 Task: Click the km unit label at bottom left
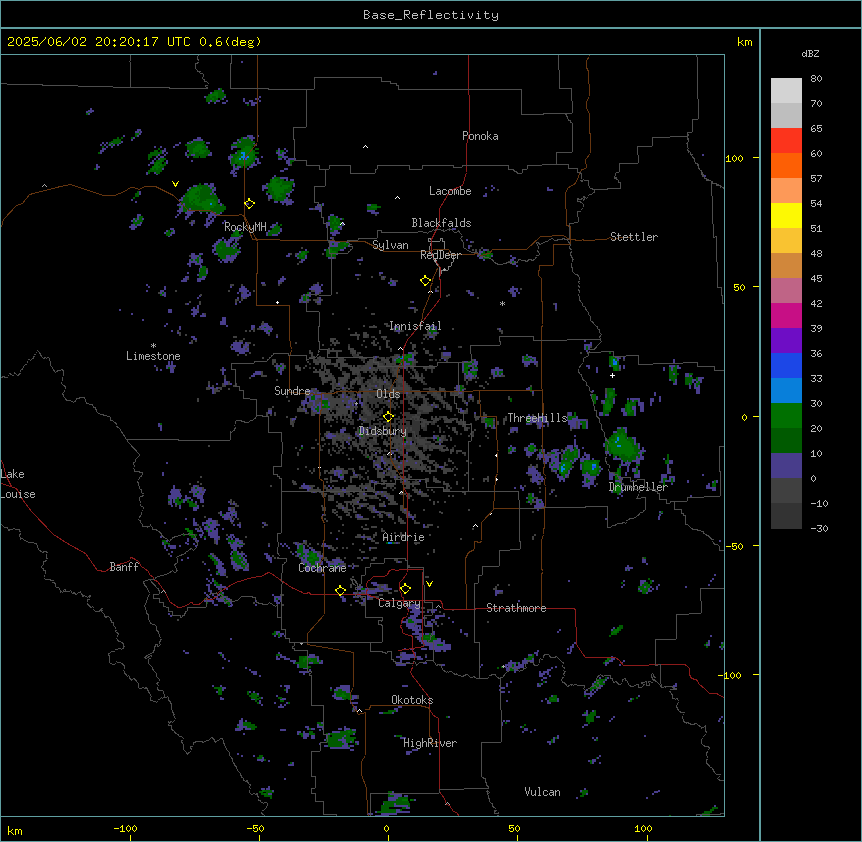click(15, 831)
